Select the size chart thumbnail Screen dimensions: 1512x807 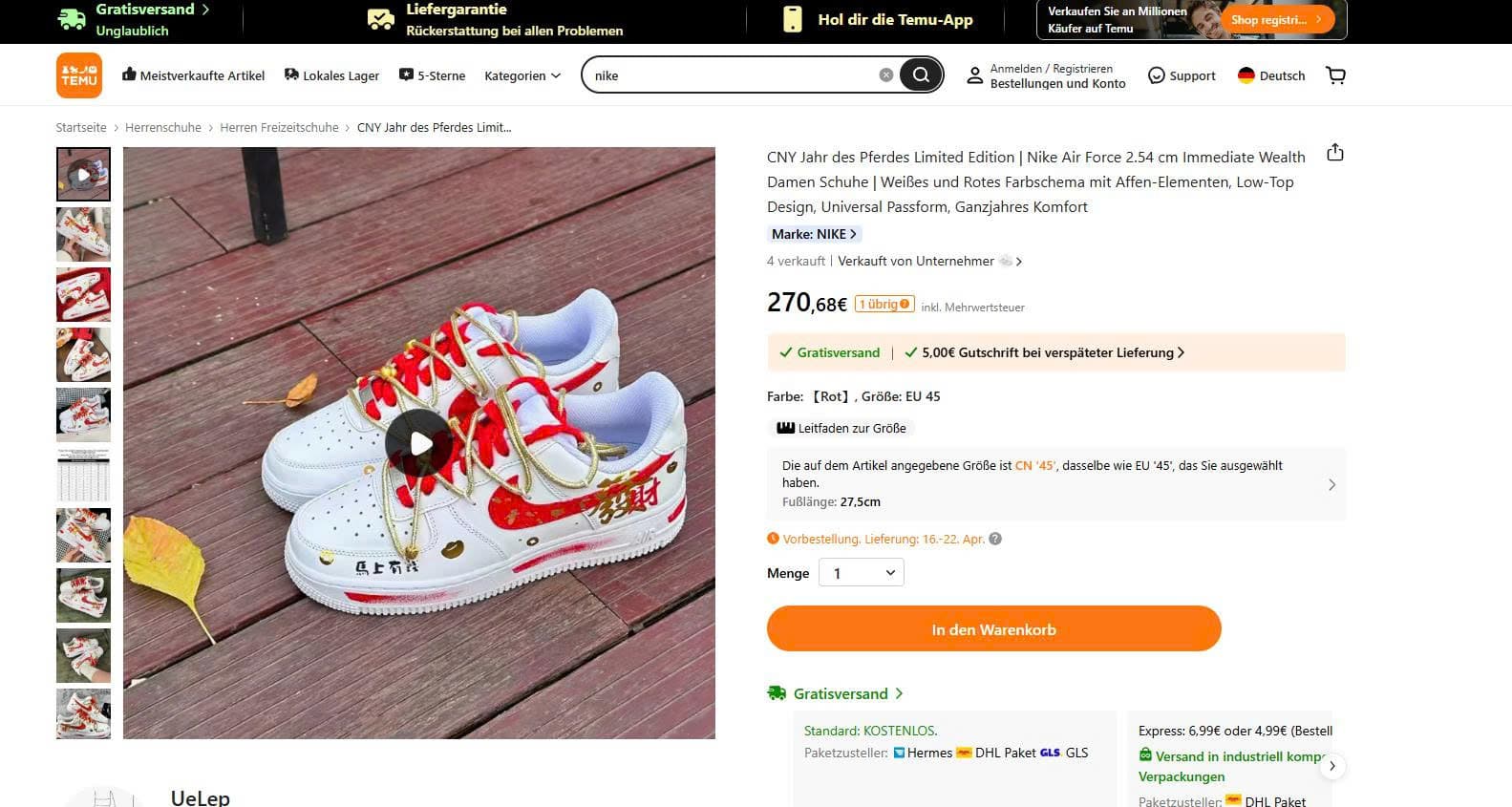[x=84, y=475]
